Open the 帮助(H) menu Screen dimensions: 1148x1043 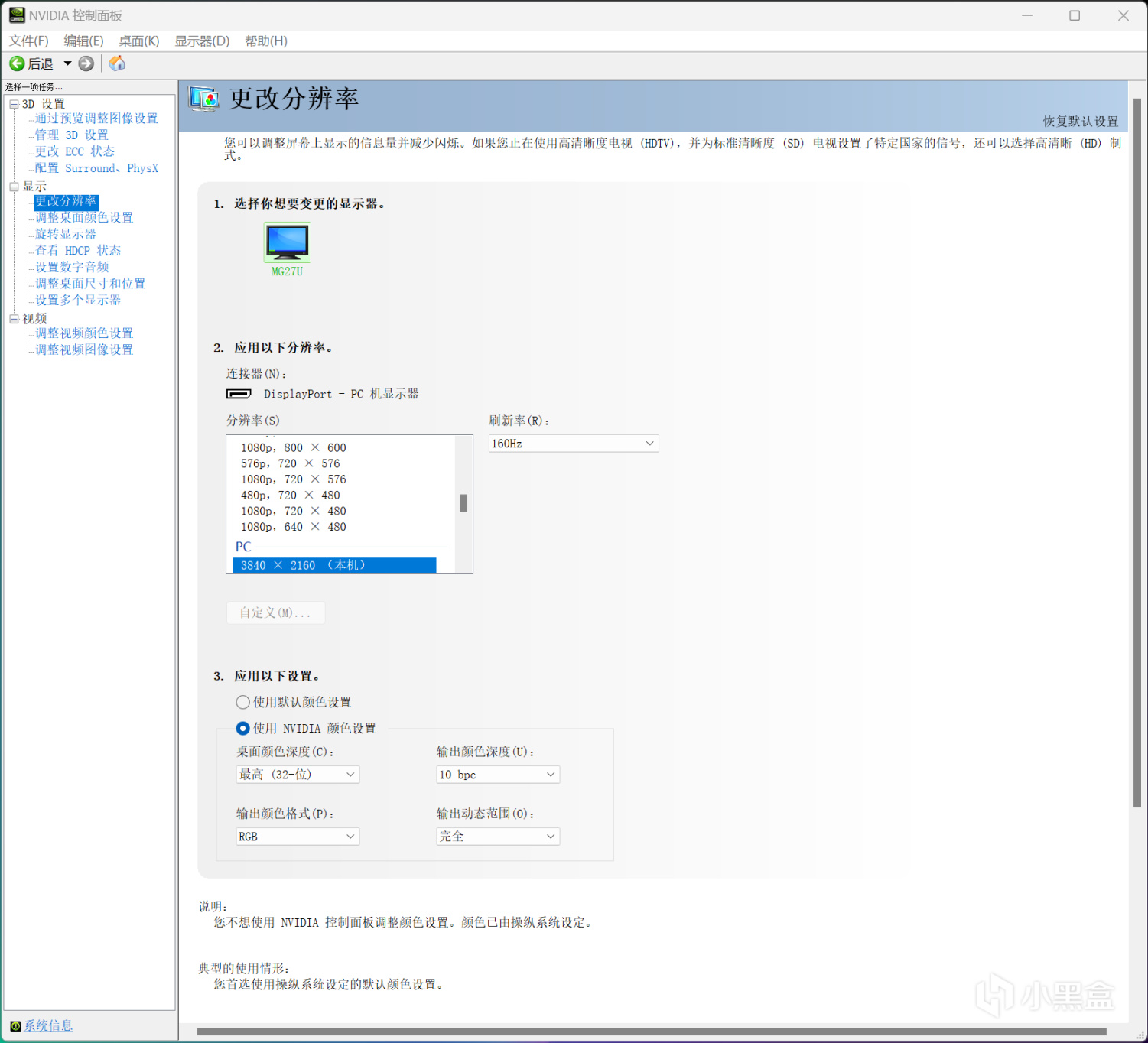tap(266, 41)
